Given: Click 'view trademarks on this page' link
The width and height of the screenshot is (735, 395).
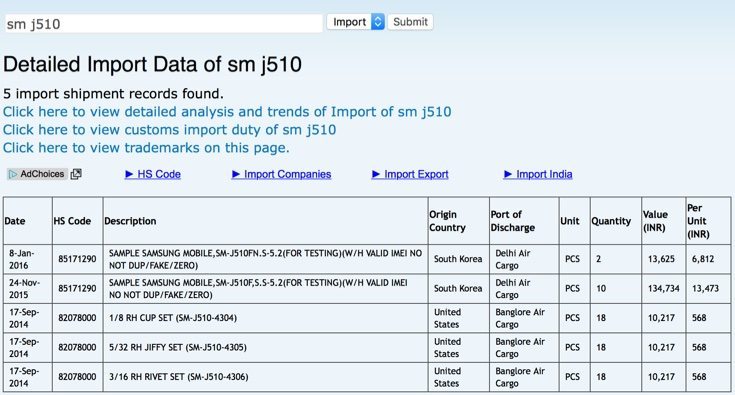Looking at the screenshot, I should tap(146, 148).
